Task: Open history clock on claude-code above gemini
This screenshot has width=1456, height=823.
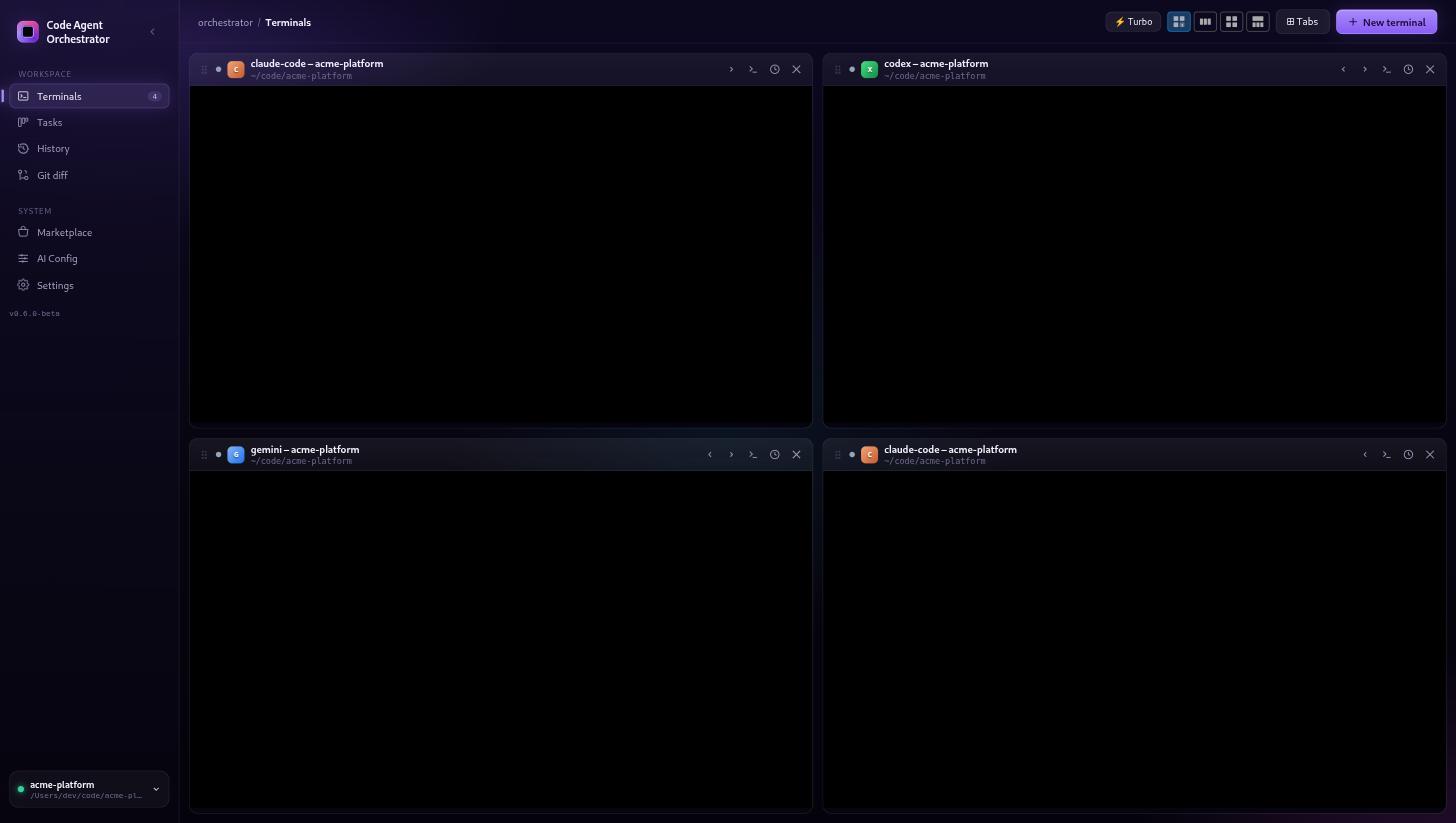Action: (774, 69)
